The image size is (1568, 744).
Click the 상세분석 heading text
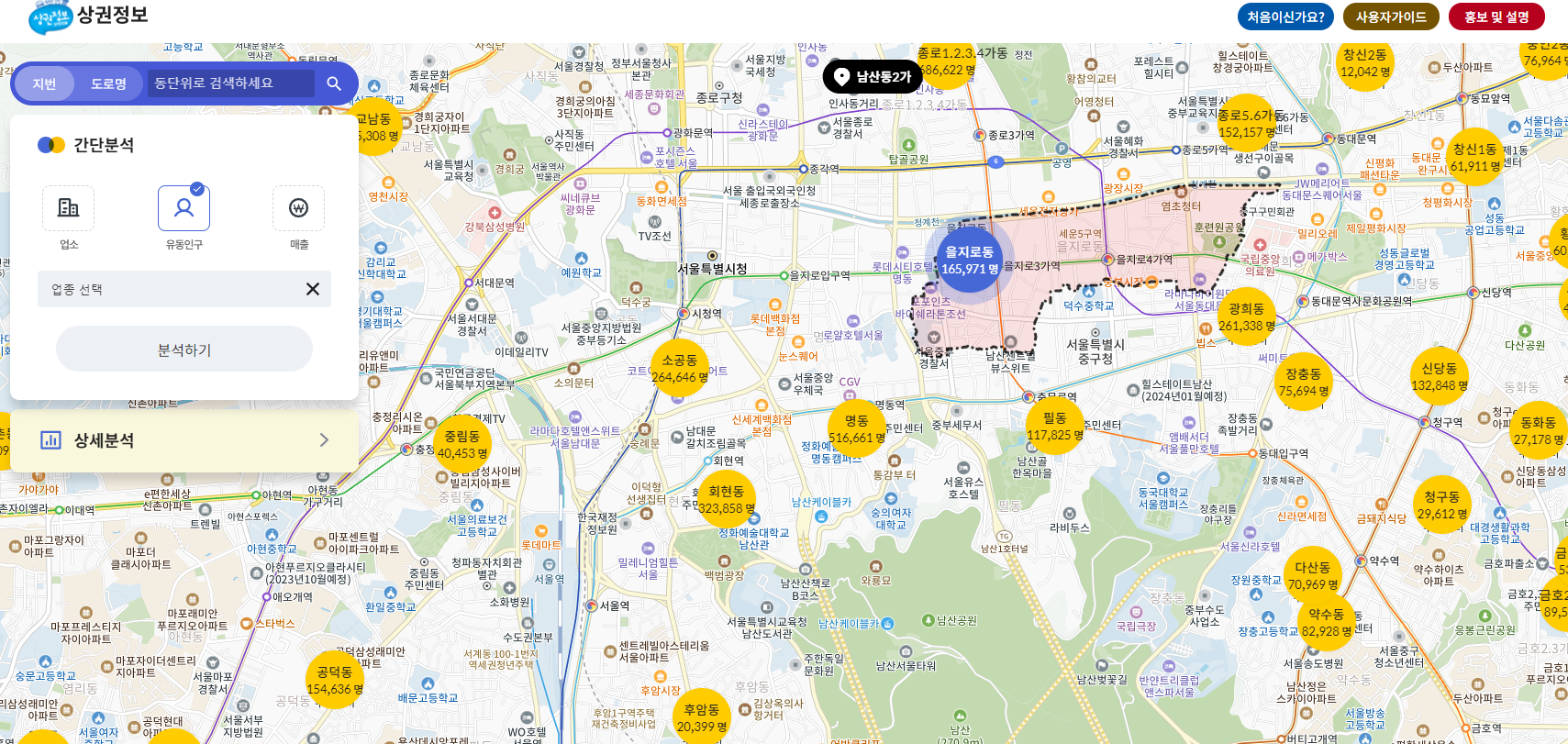(x=104, y=440)
